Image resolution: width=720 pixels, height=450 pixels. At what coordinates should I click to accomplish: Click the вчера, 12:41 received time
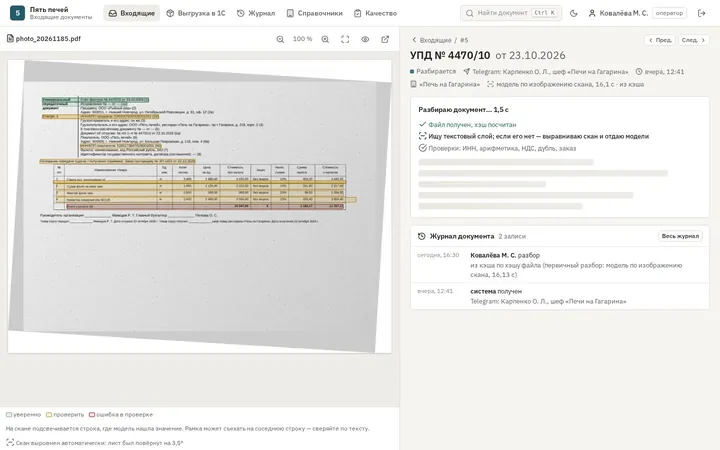664,72
